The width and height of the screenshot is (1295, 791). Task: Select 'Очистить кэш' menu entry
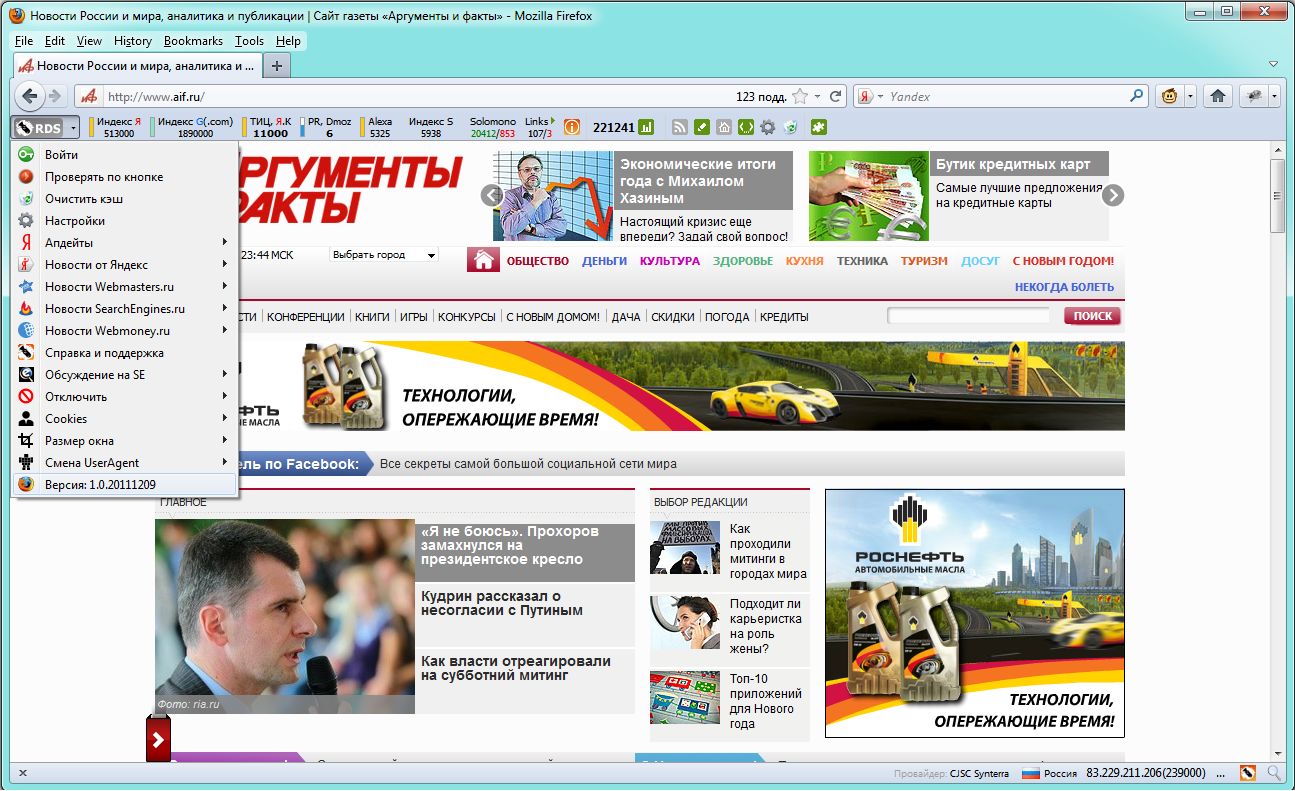pos(125,199)
